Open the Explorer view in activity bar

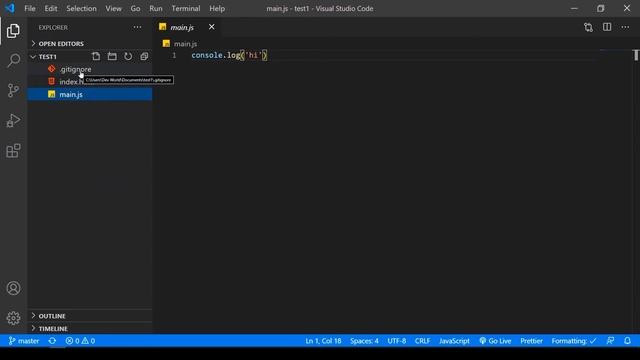point(13,31)
